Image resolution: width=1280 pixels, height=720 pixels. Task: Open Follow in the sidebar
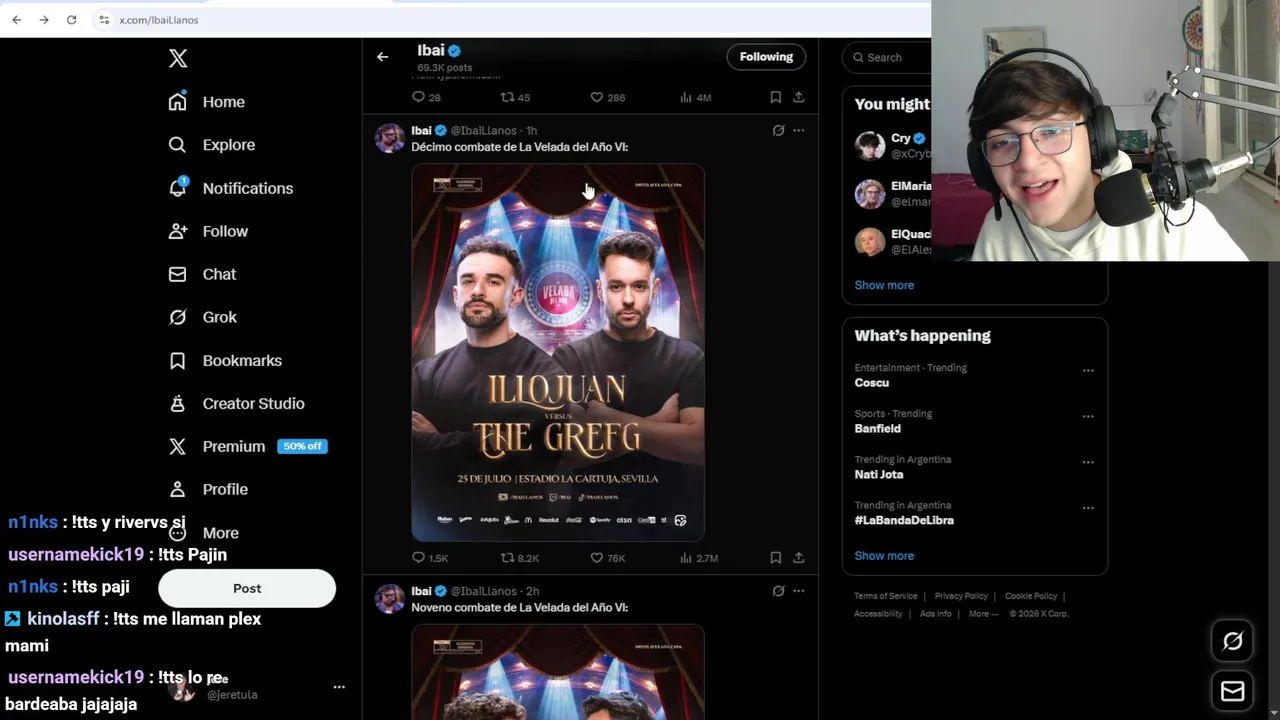208,231
